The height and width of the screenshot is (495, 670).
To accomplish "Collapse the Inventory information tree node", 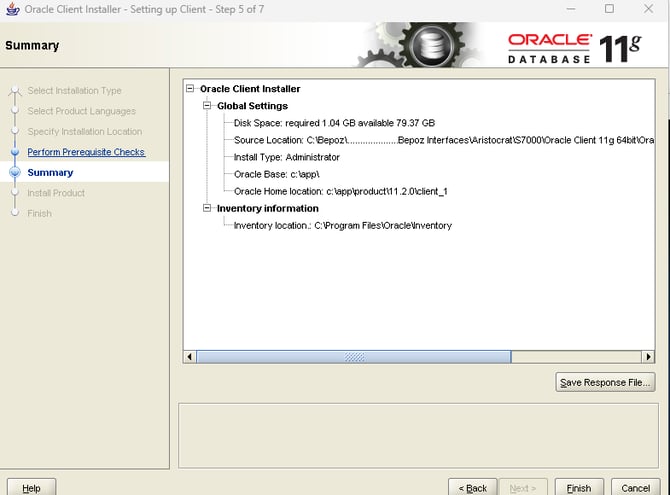I will click(207, 209).
